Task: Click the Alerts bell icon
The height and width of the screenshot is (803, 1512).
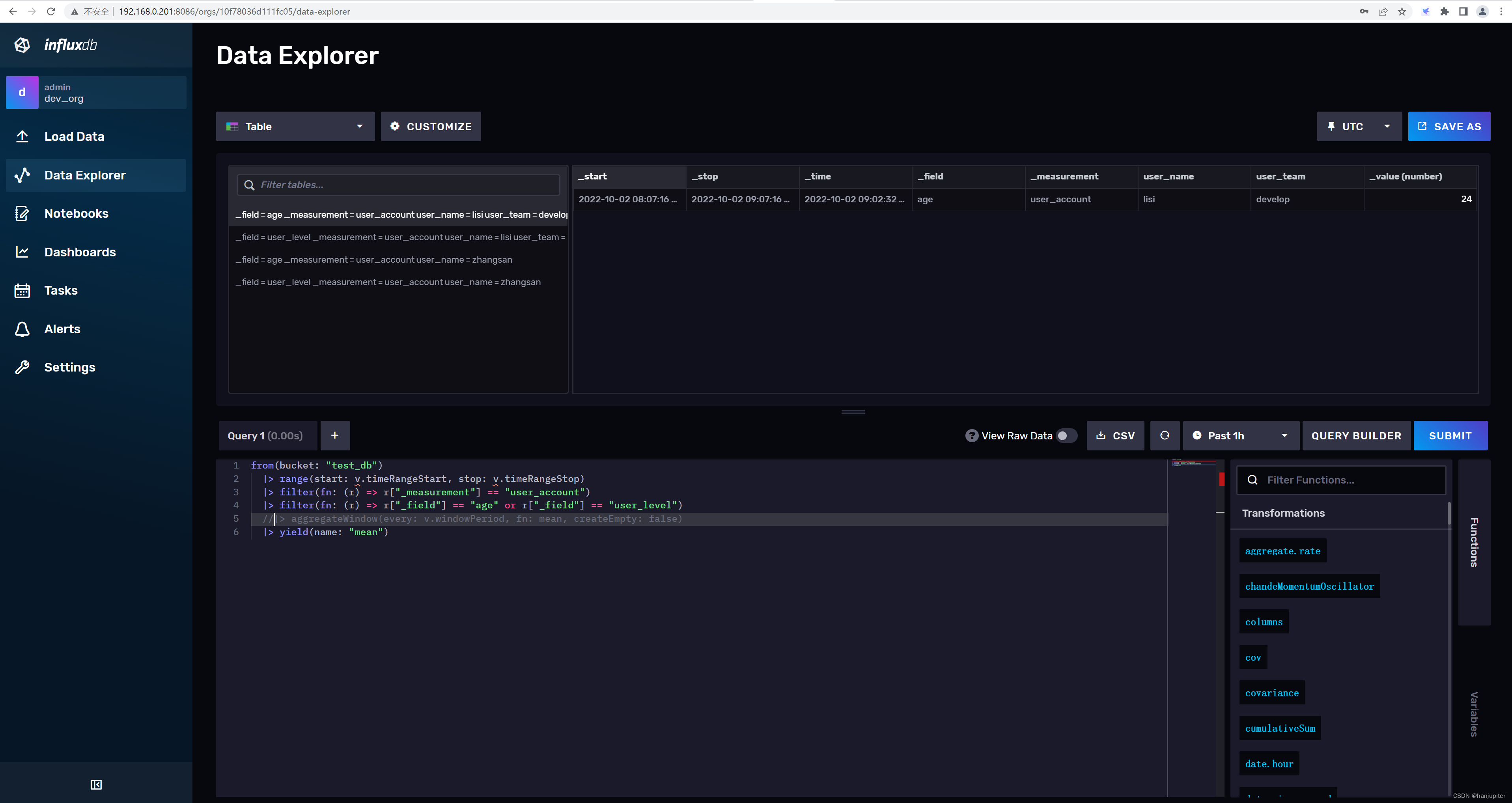Action: [22, 329]
